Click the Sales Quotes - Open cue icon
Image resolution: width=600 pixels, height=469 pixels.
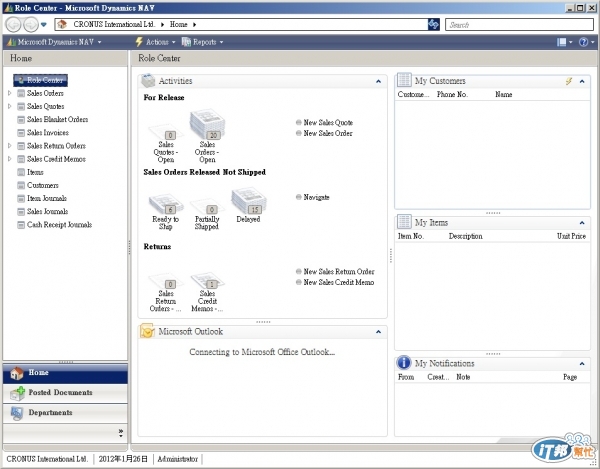166,132
